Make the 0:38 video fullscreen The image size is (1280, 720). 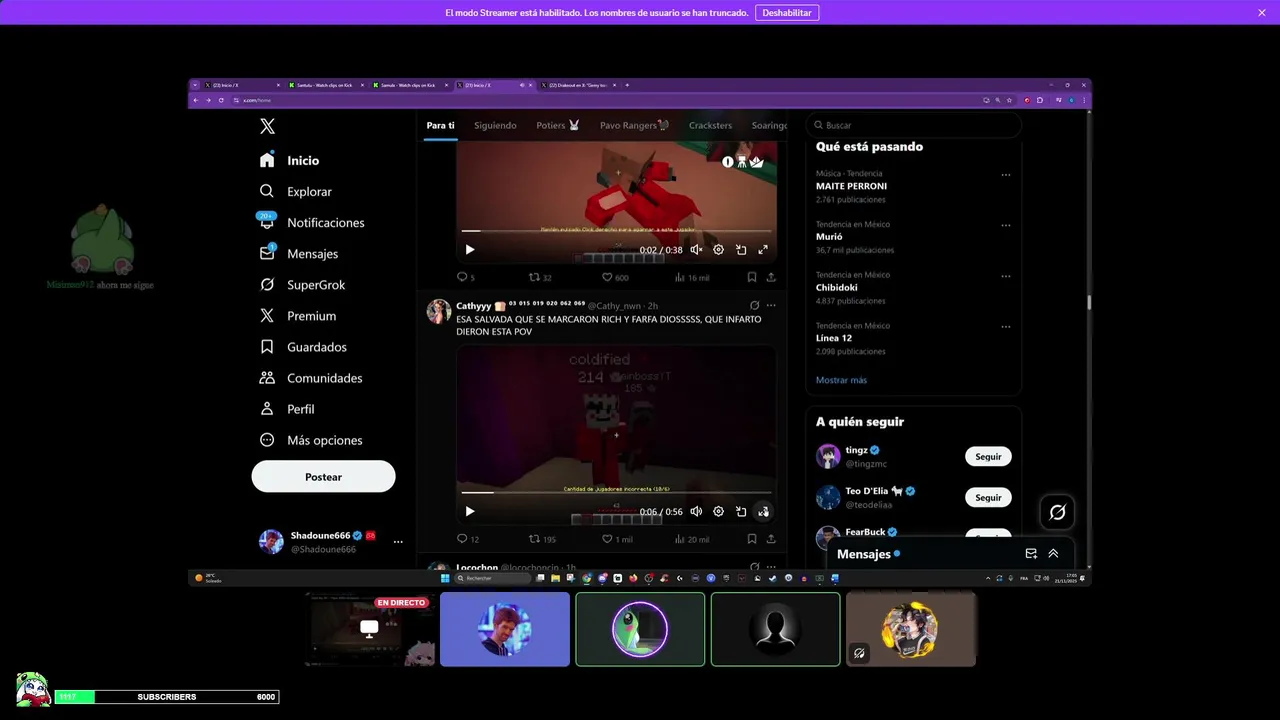coord(763,250)
